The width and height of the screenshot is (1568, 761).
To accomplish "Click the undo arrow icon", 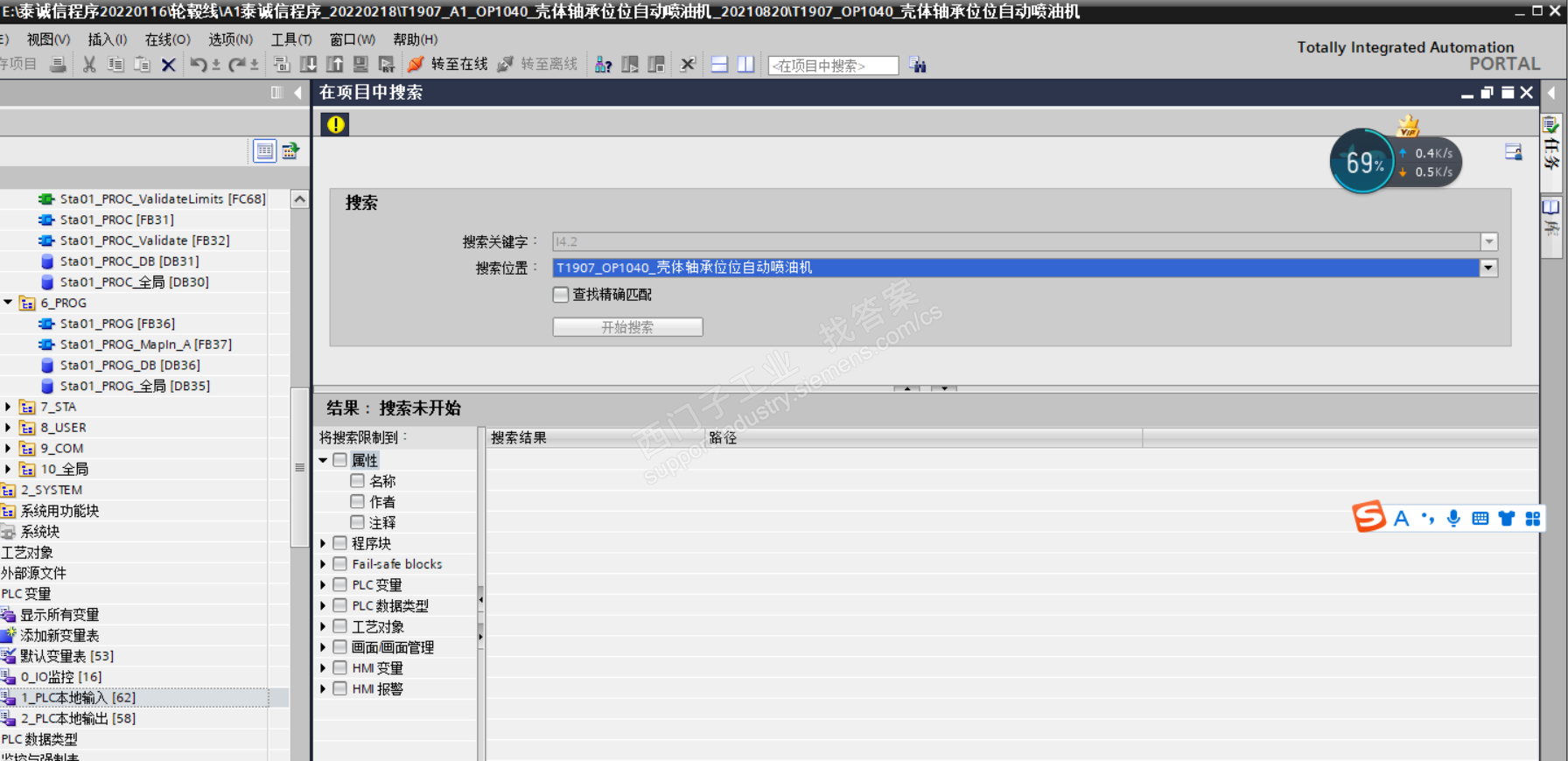I will click(199, 65).
